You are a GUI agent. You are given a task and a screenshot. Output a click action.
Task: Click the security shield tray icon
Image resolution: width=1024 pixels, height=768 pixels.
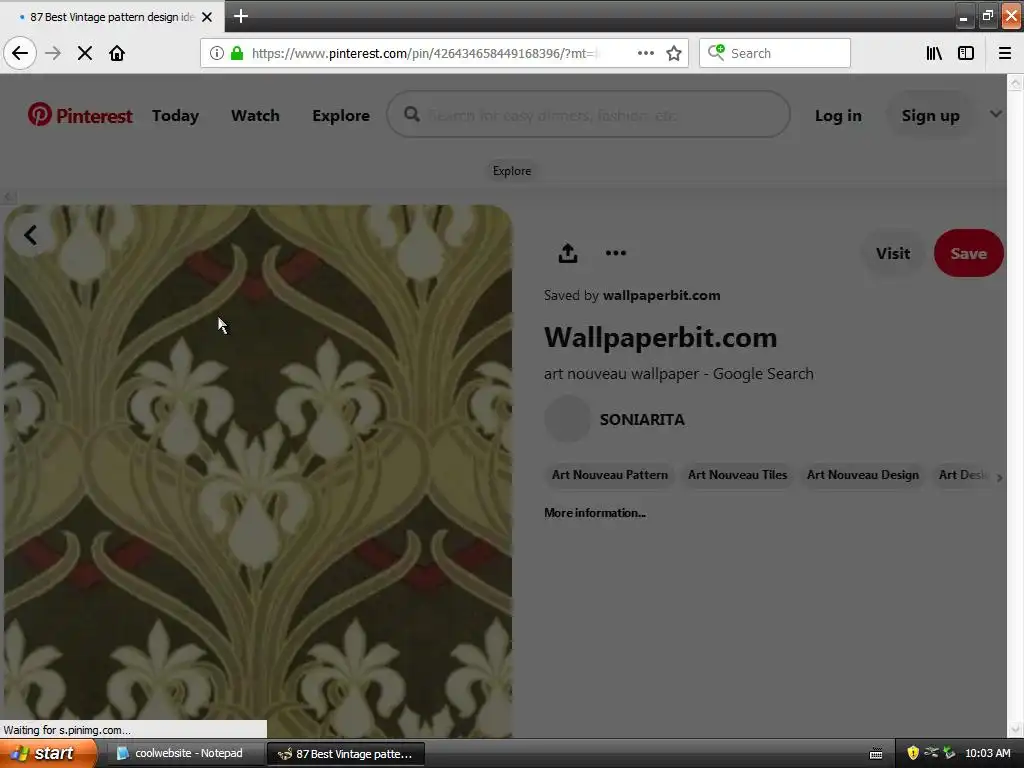912,753
